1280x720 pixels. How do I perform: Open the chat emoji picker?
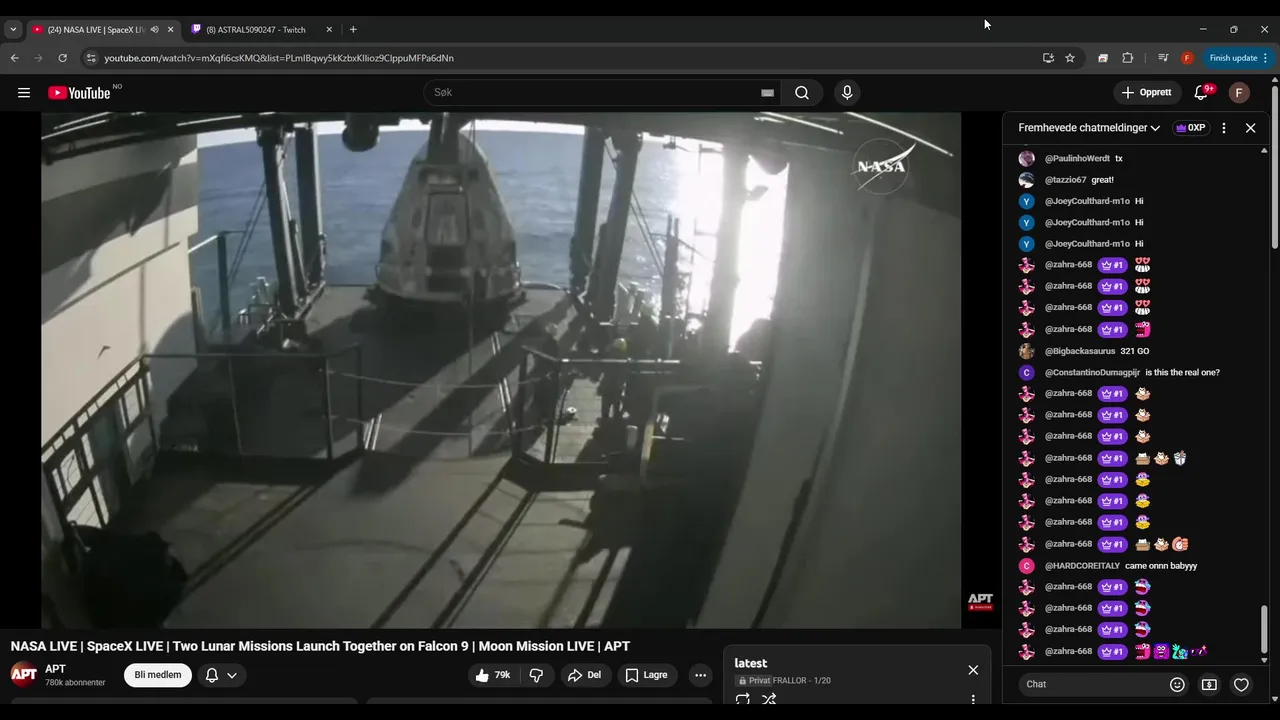coord(1177,684)
